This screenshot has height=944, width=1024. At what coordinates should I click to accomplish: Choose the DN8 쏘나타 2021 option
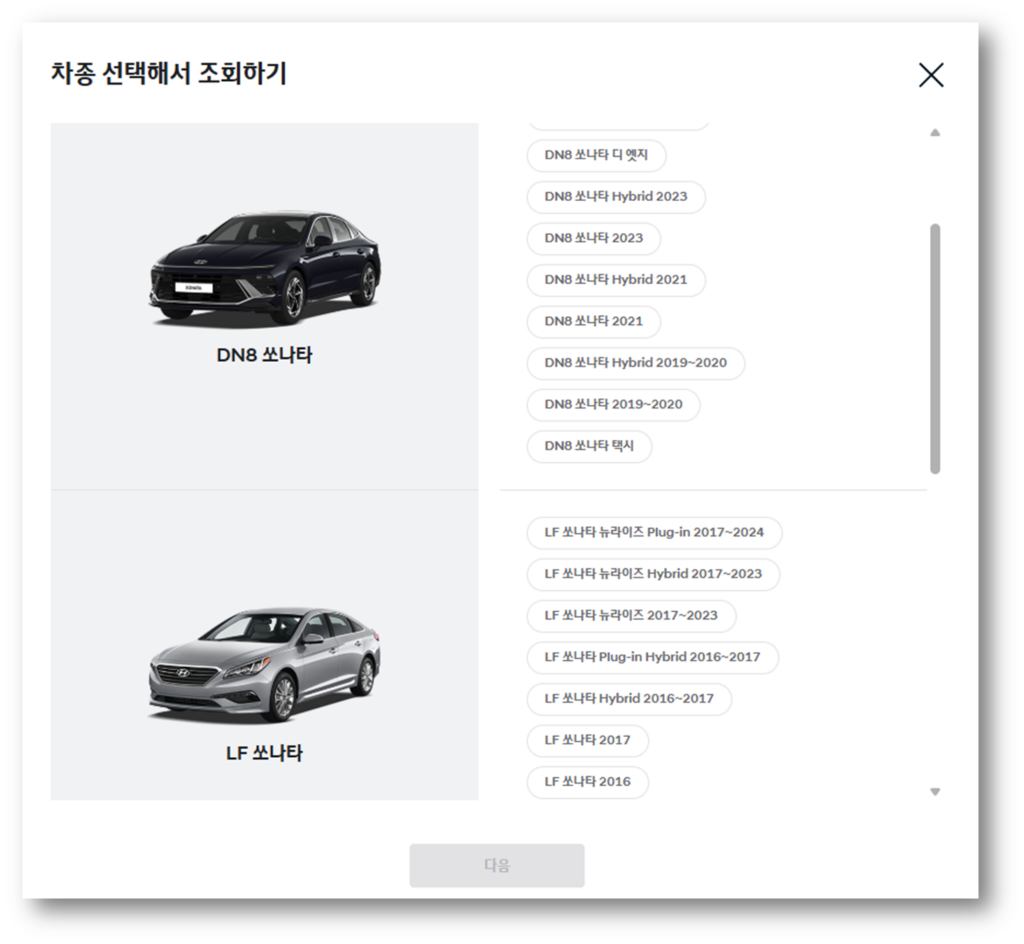(x=593, y=322)
